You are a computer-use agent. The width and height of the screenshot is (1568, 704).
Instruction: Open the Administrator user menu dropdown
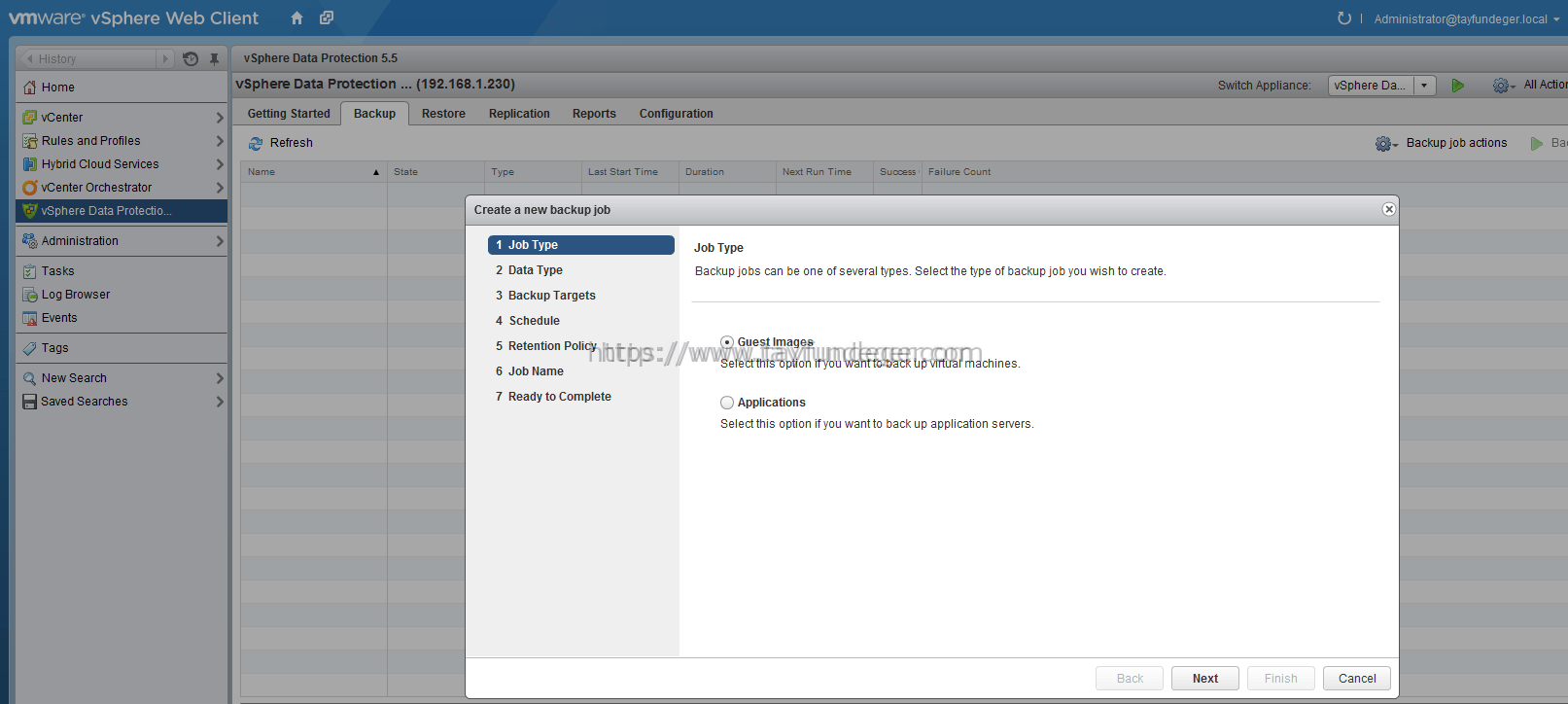pyautogui.click(x=1556, y=19)
